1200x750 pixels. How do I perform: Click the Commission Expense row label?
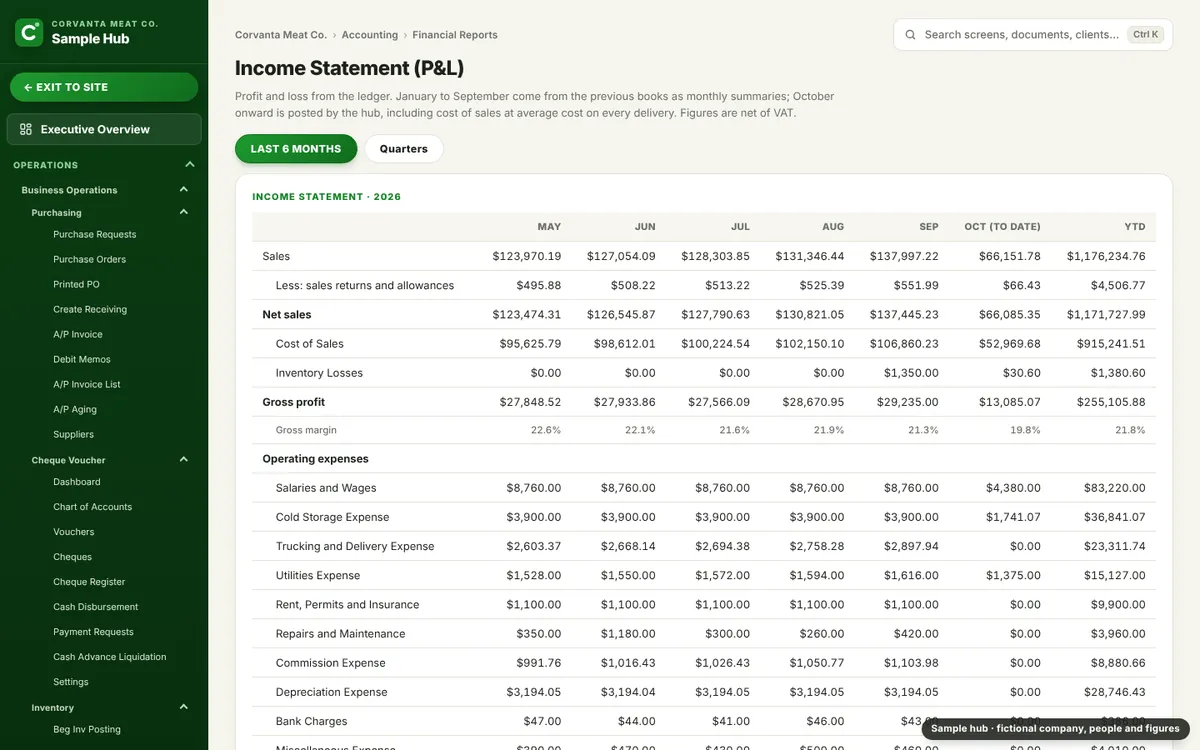click(x=331, y=662)
